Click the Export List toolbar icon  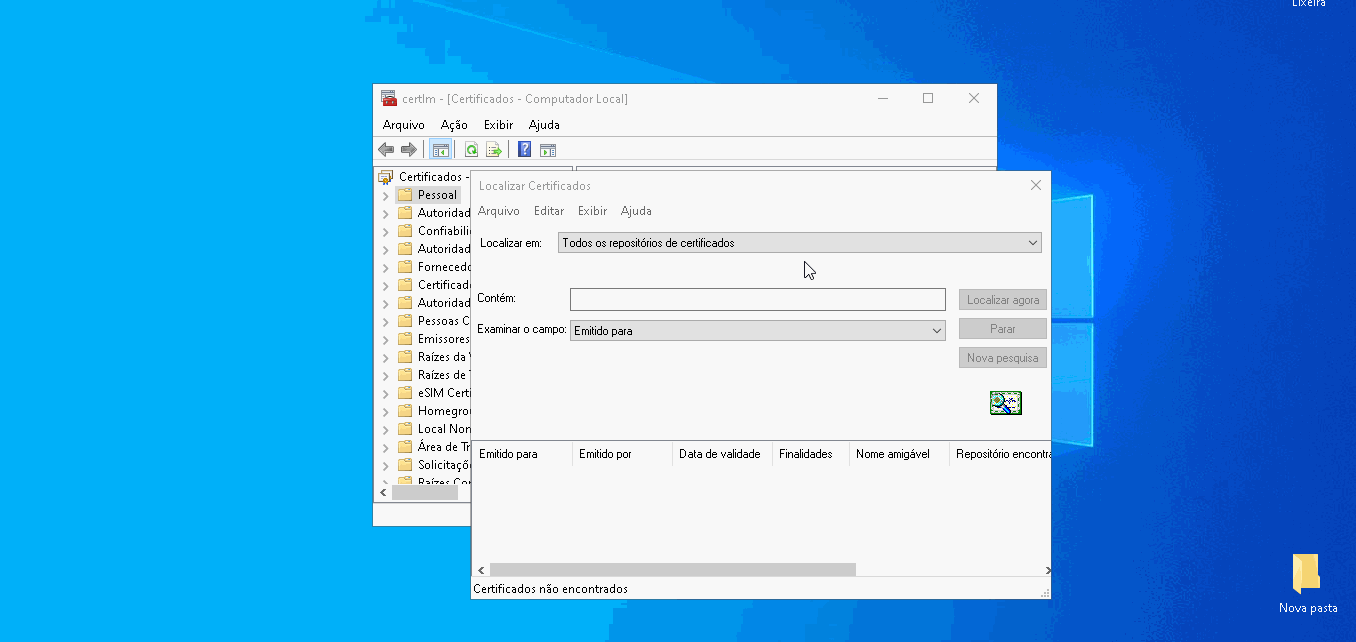493,150
